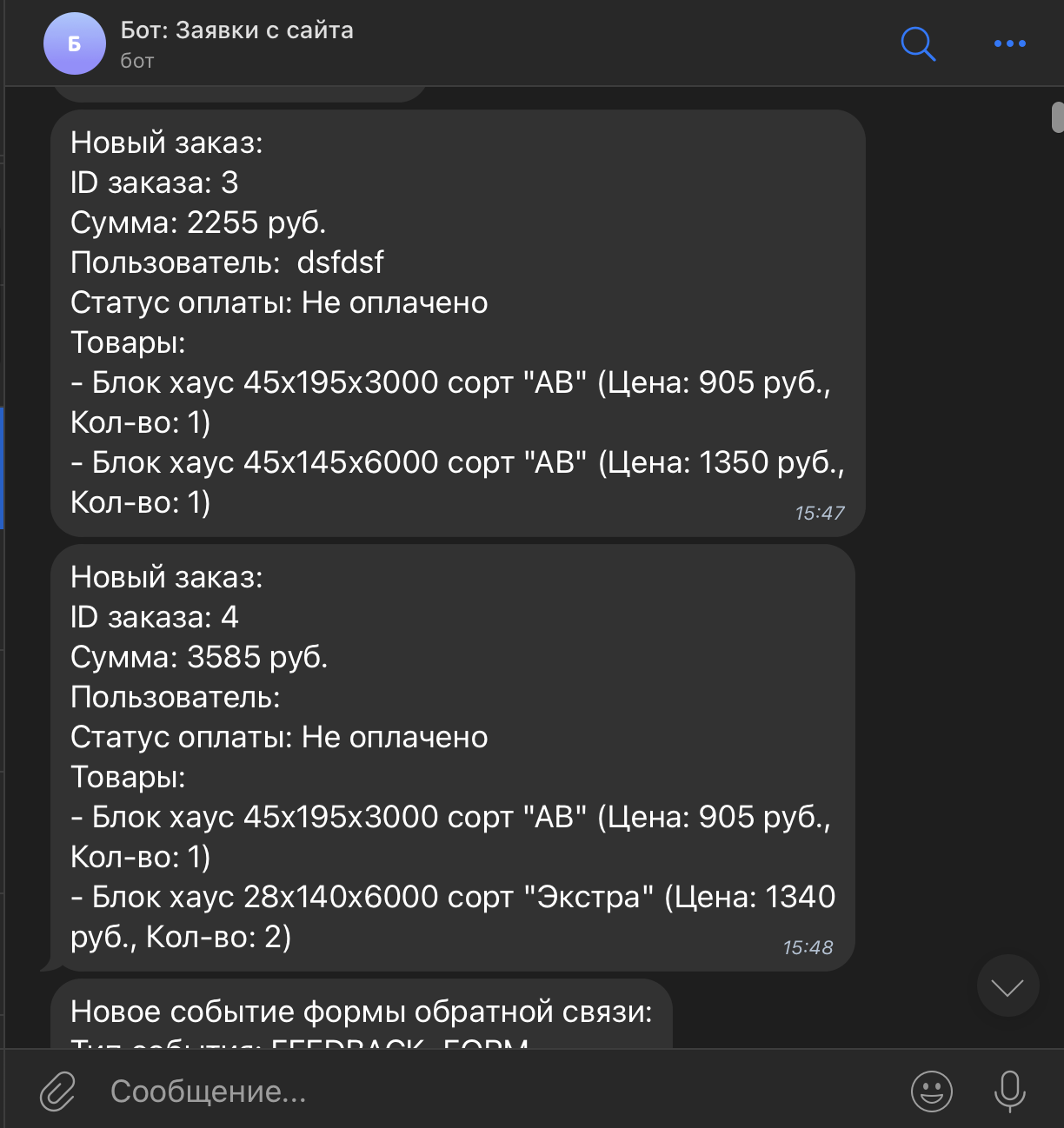Open the three-dots more options menu

(x=1009, y=43)
